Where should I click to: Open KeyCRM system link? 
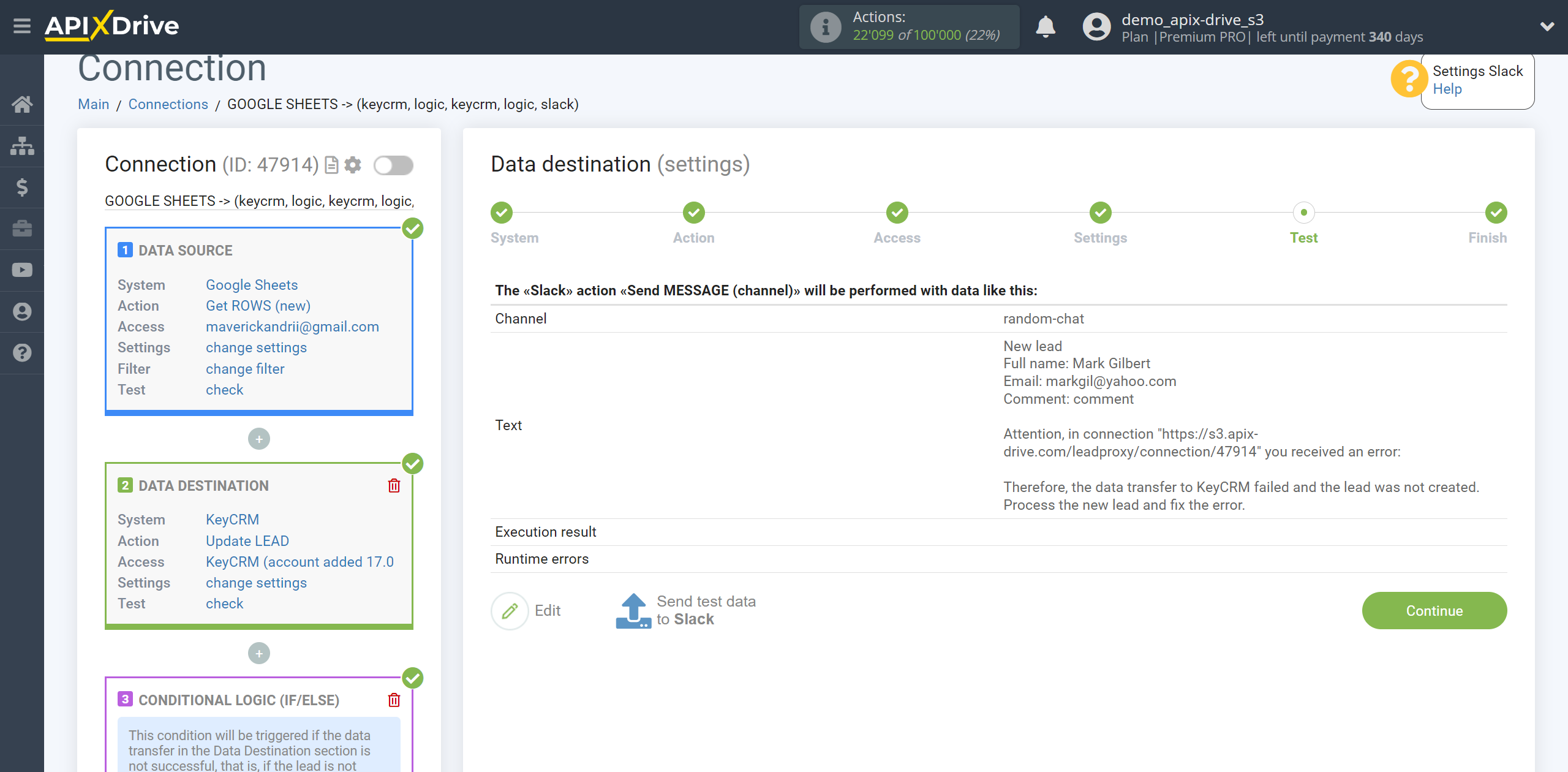232,520
